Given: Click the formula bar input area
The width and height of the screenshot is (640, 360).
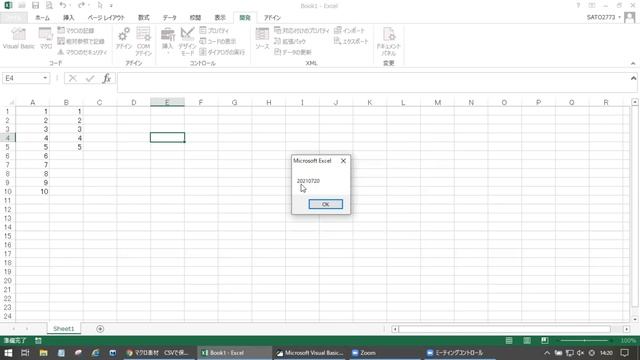Looking at the screenshot, I should tap(373, 82).
